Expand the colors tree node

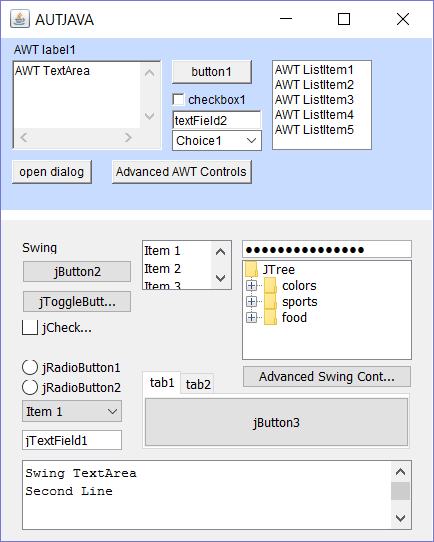[x=252, y=286]
